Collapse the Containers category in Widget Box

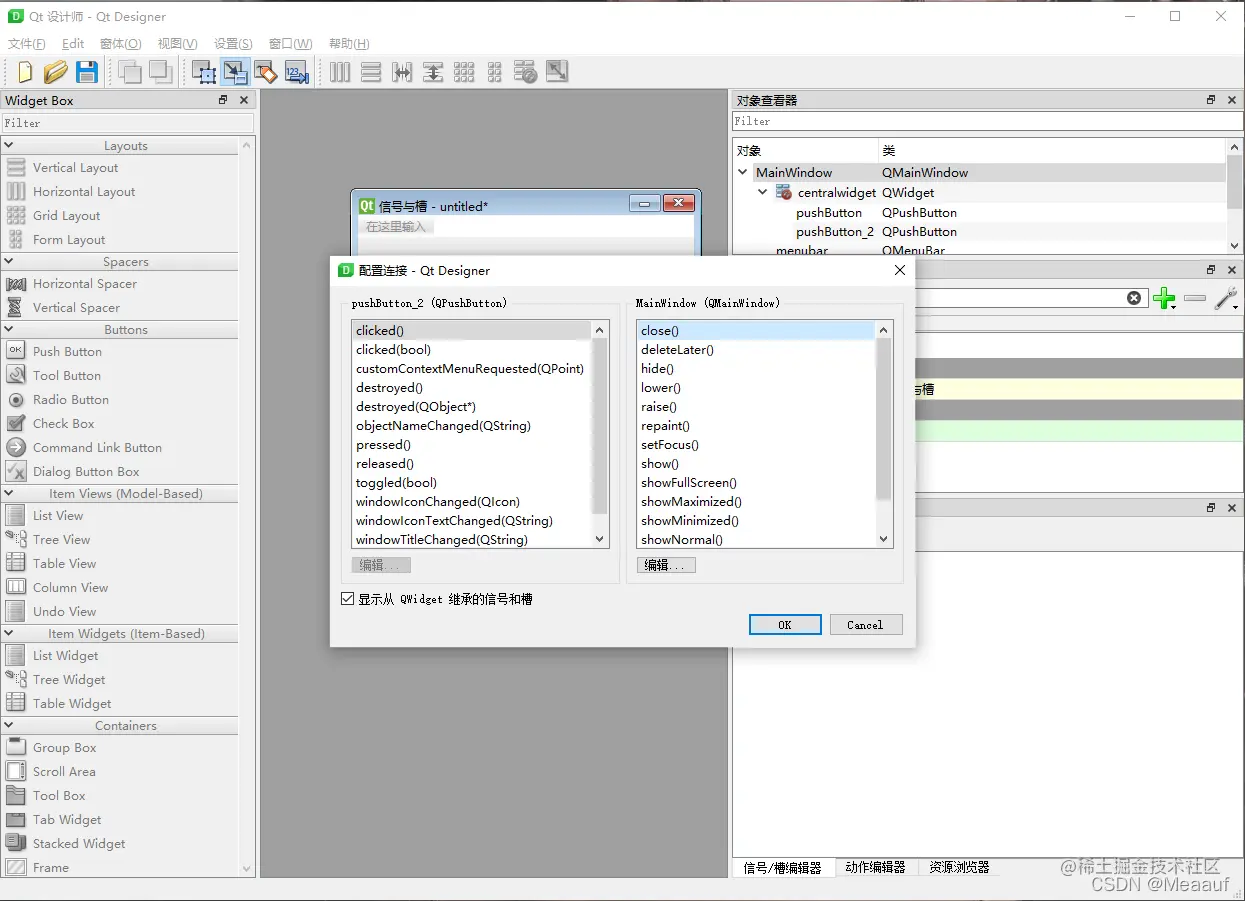[9, 726]
